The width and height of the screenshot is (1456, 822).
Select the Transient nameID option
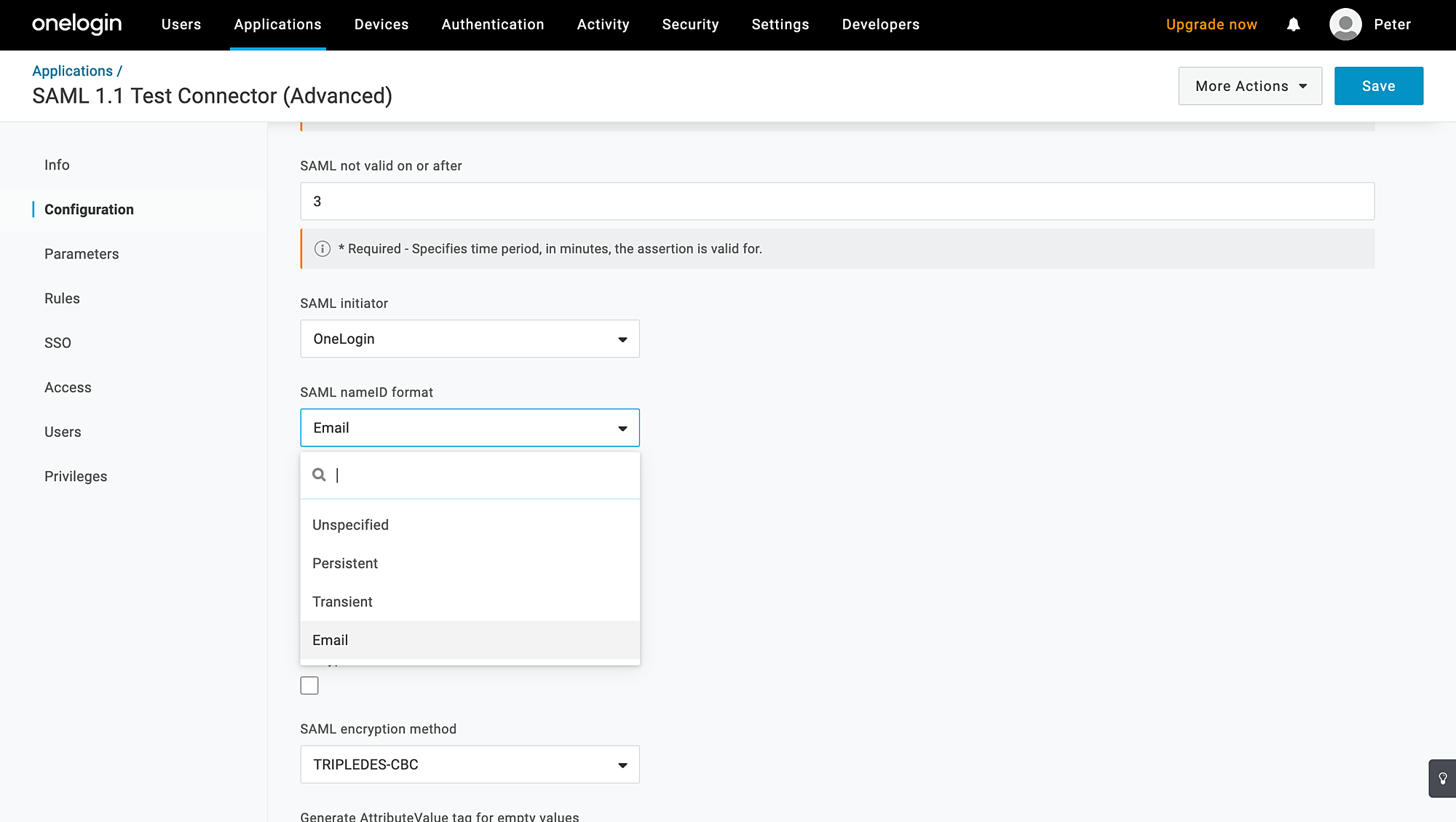[342, 602]
